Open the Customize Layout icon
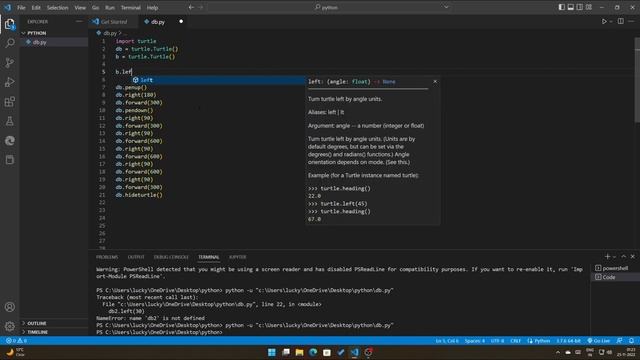Viewport: 640px width, 360px height. click(589, 7)
